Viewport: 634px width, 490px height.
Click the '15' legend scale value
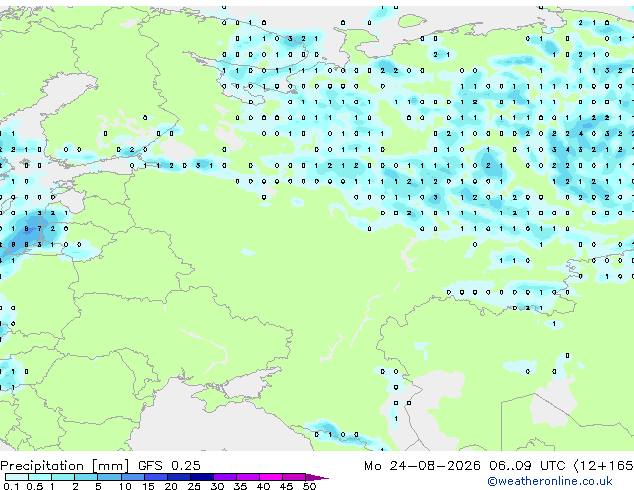click(x=148, y=486)
